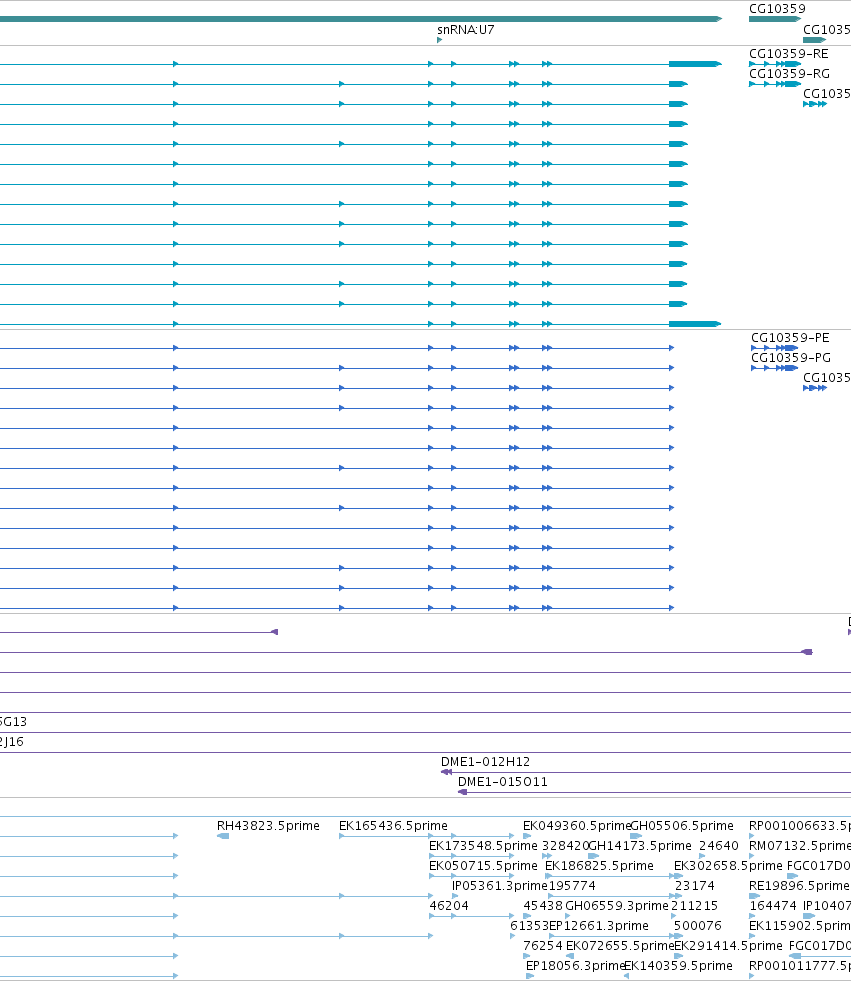Click the GH14173.5prime EST glyph

click(x=594, y=856)
